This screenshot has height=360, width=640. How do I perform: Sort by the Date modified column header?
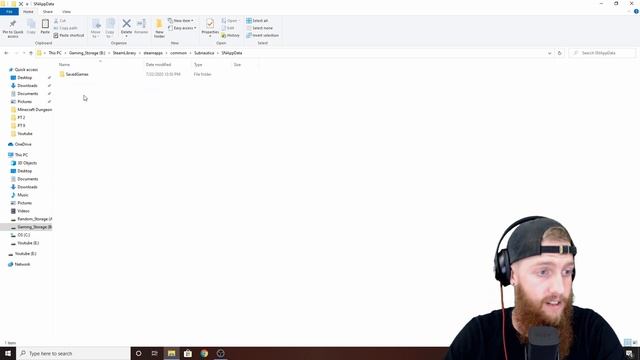click(158, 64)
